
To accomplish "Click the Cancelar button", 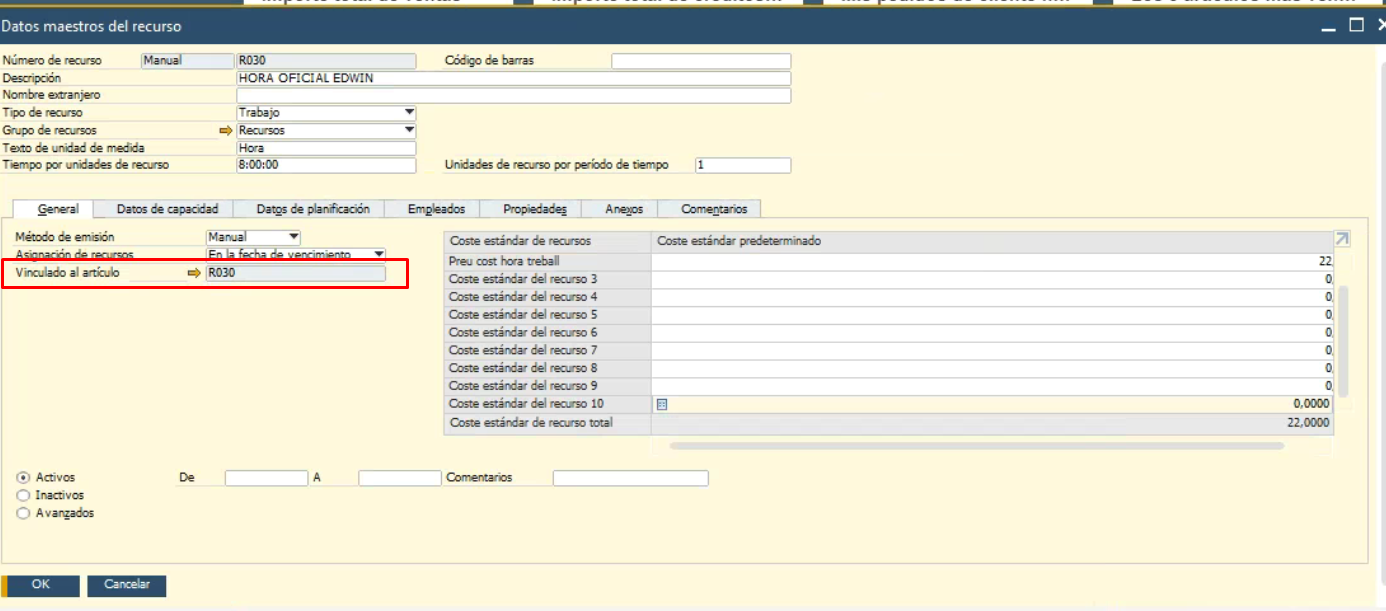I will tap(127, 585).
